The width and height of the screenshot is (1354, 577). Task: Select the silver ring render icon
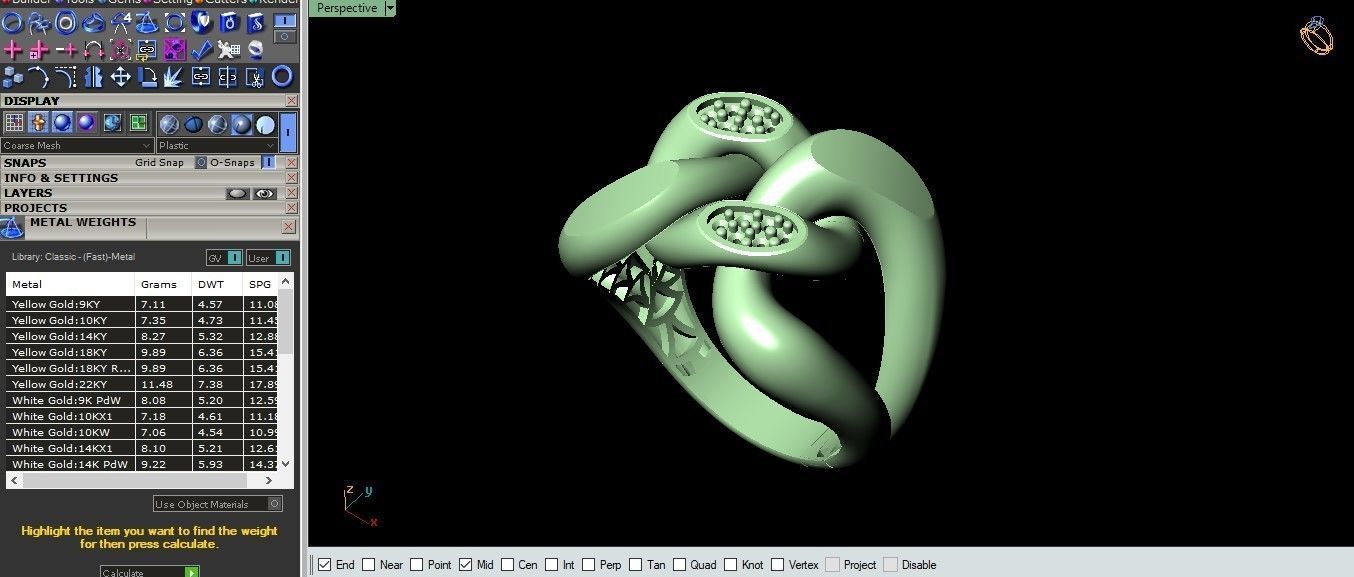(x=256, y=49)
